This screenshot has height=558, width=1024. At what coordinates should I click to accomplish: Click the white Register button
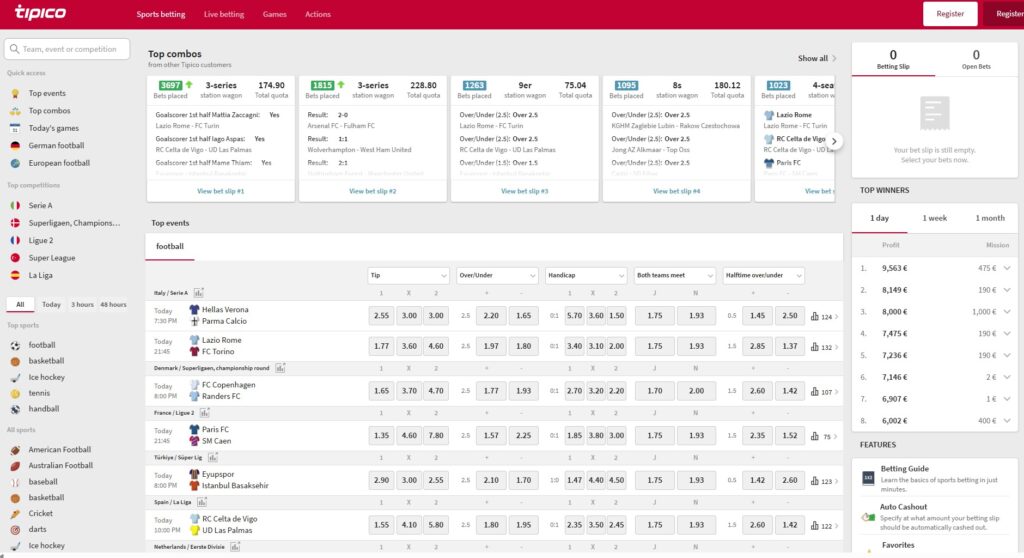click(950, 14)
